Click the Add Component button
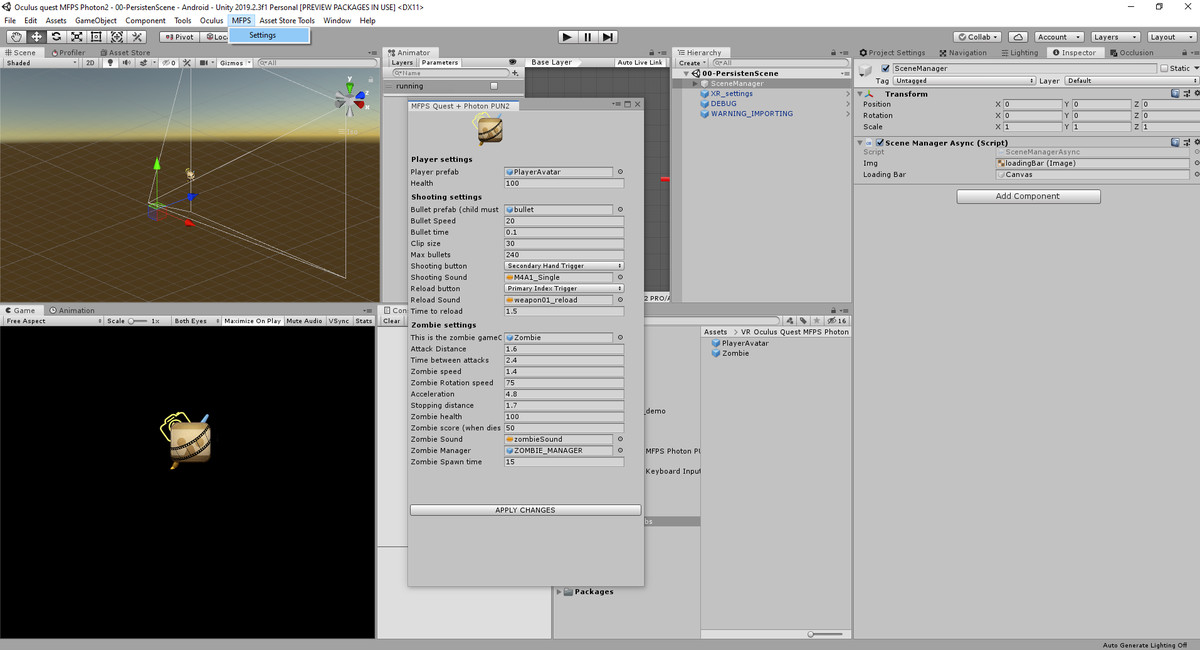The width and height of the screenshot is (1200, 650). pos(1028,197)
